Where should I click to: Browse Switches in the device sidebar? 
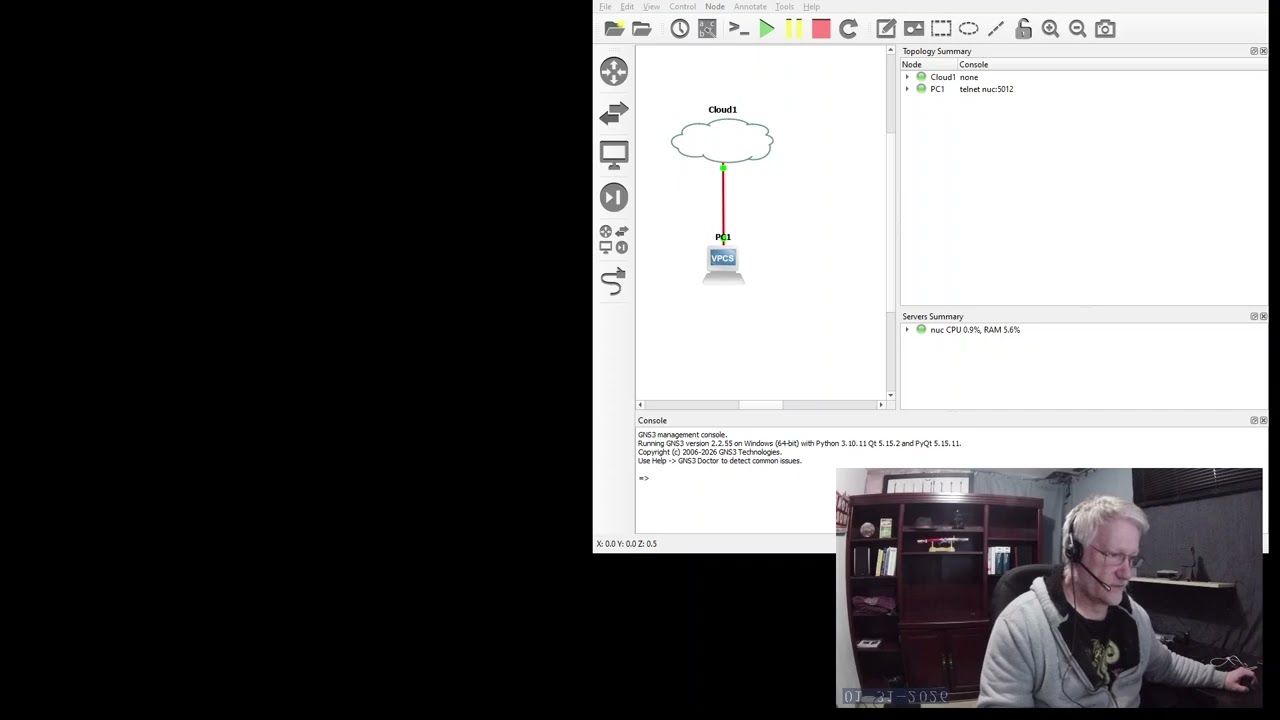(614, 113)
